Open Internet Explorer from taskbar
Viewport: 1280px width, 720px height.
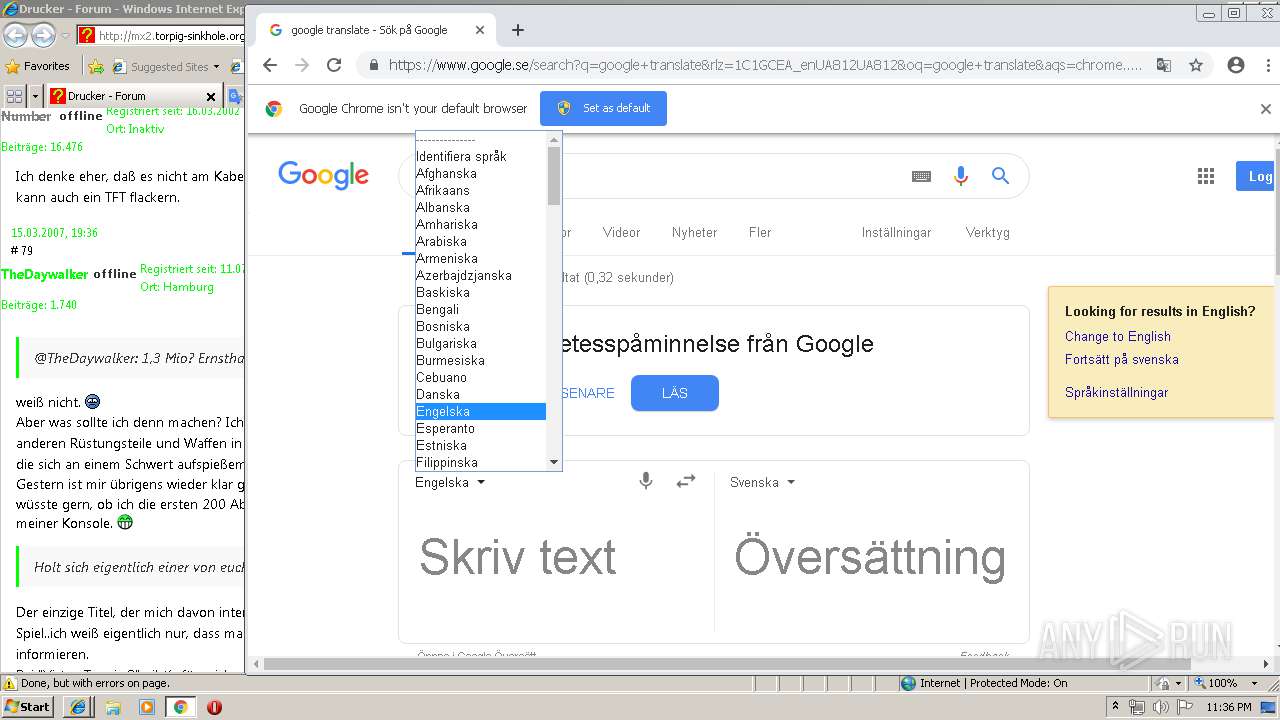coord(78,706)
